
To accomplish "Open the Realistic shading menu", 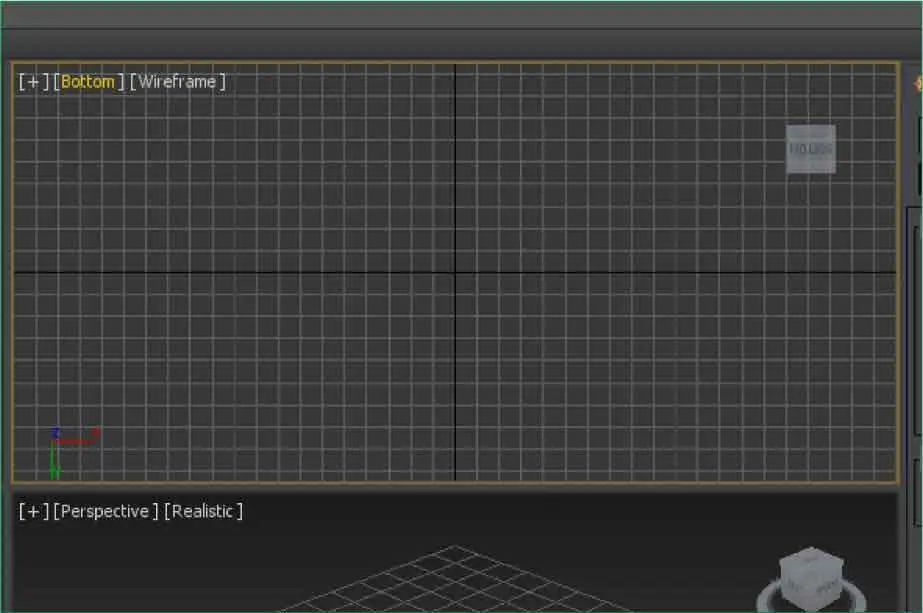I will [x=203, y=511].
